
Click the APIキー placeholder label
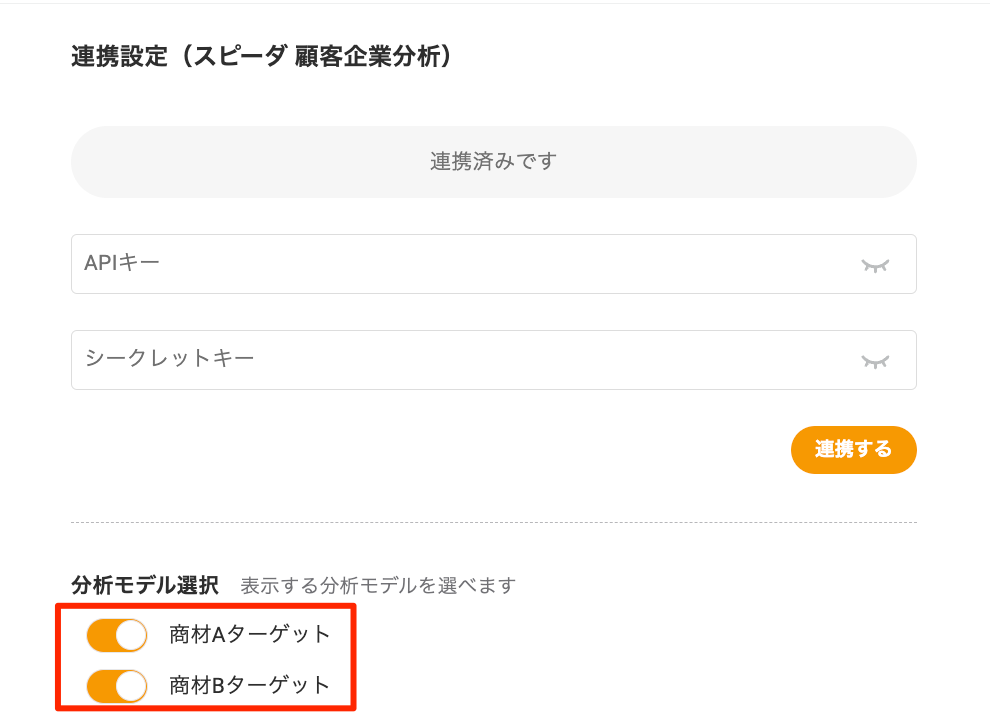pyautogui.click(x=122, y=263)
